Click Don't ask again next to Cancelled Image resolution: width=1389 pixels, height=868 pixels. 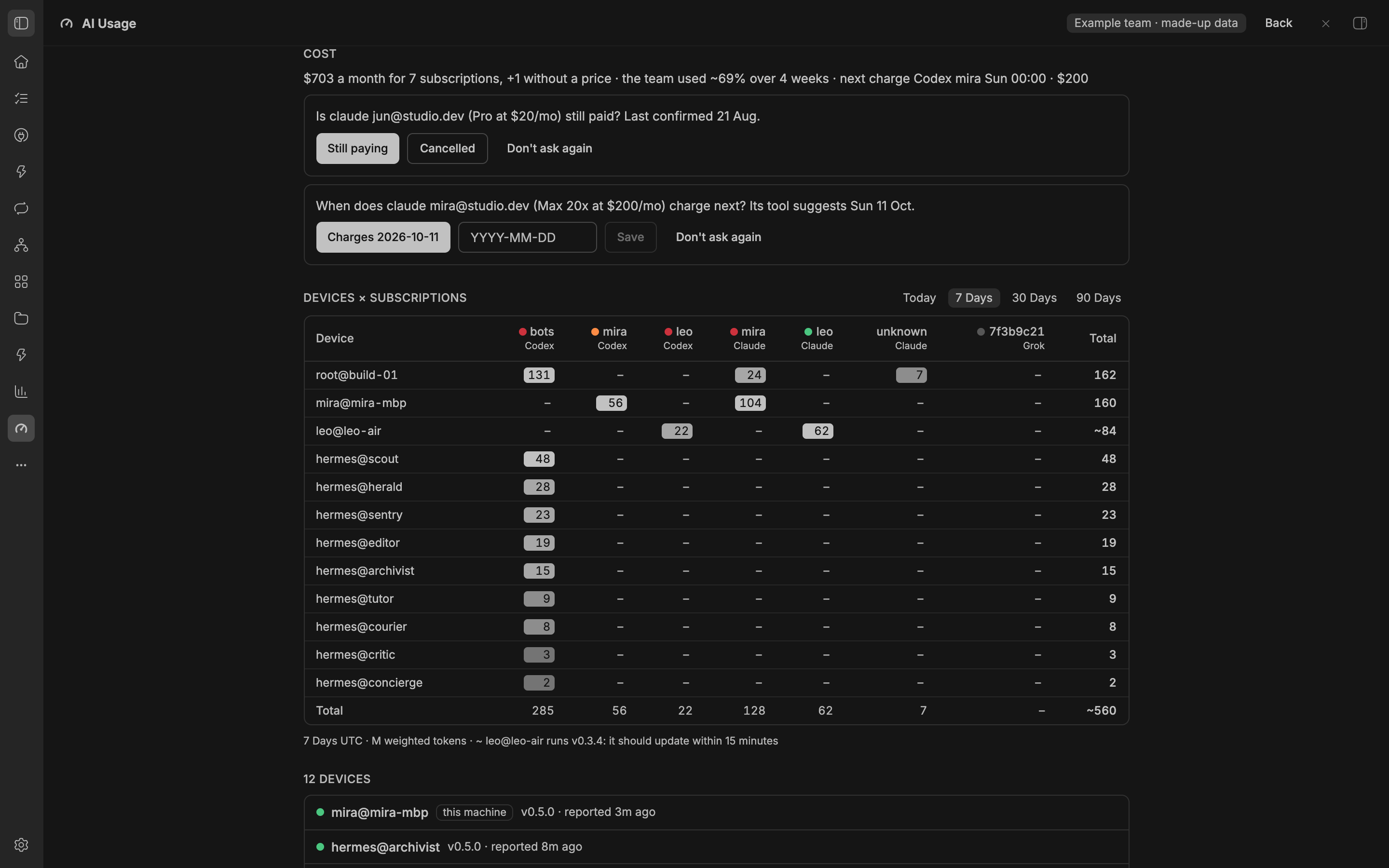tap(549, 149)
